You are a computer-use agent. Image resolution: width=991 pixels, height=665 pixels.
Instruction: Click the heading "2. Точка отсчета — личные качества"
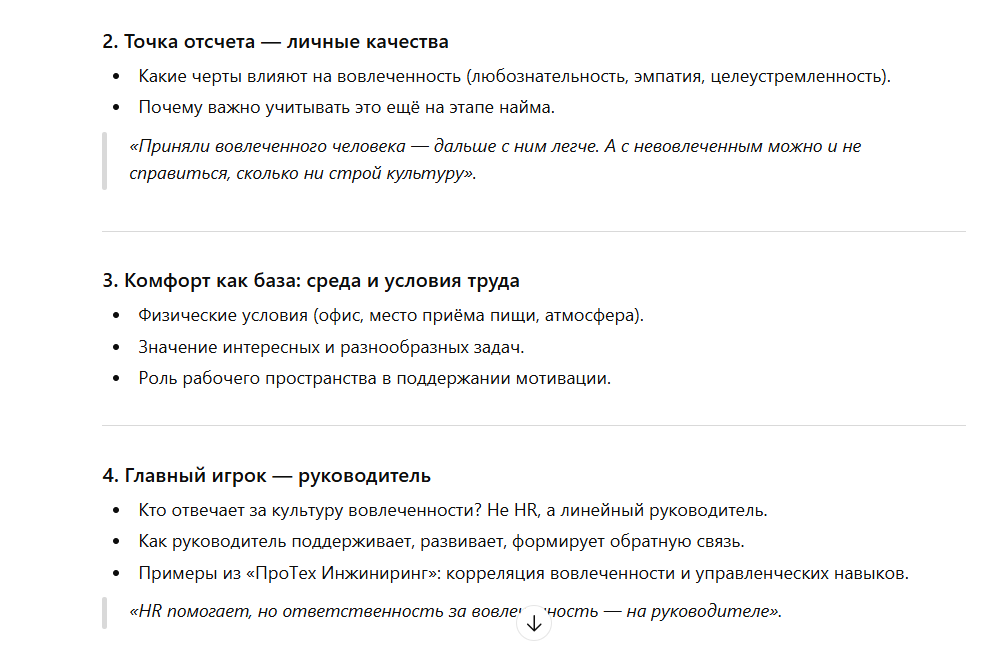click(x=275, y=42)
